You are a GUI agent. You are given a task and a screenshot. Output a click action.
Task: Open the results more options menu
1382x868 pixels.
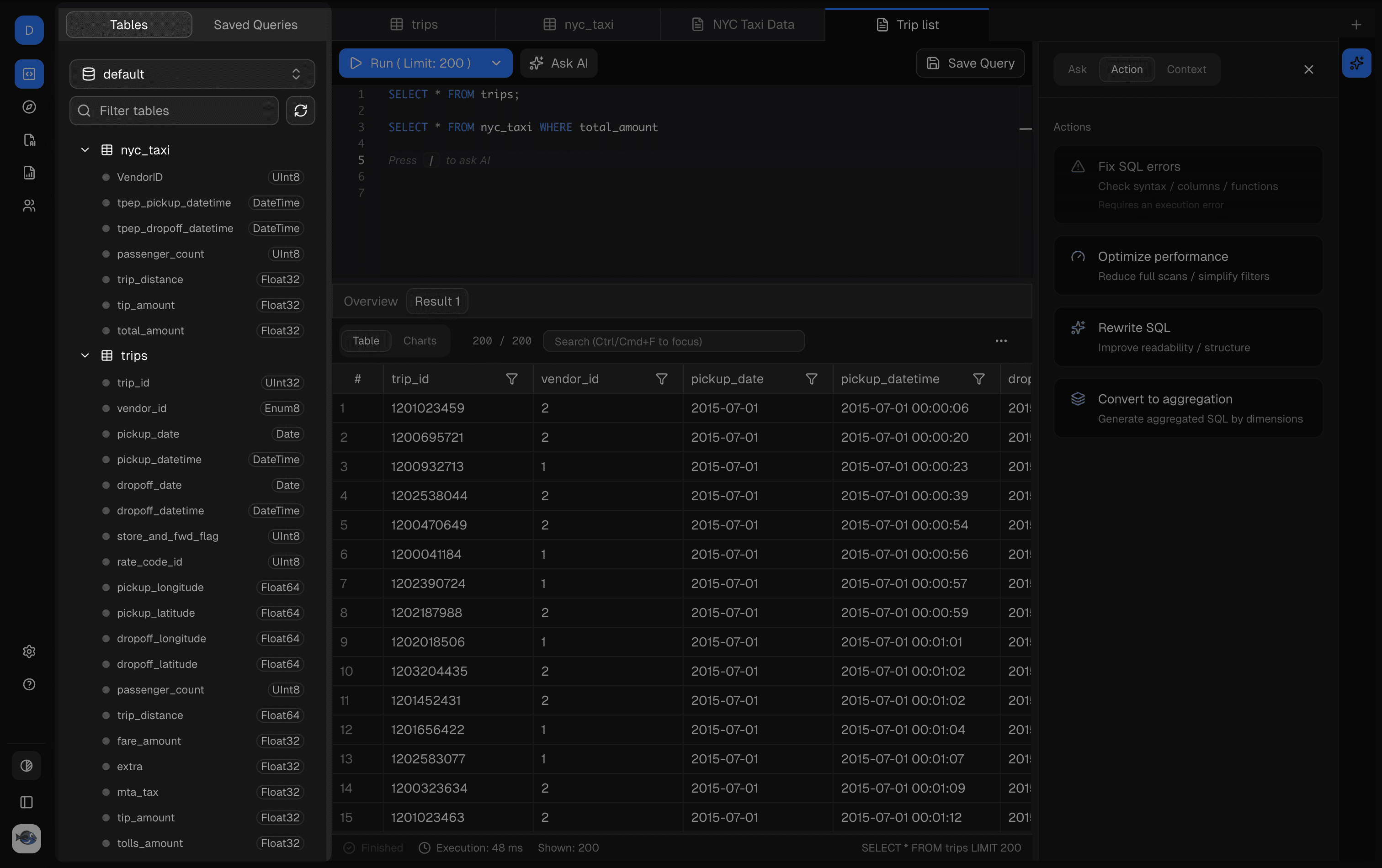coord(1001,341)
